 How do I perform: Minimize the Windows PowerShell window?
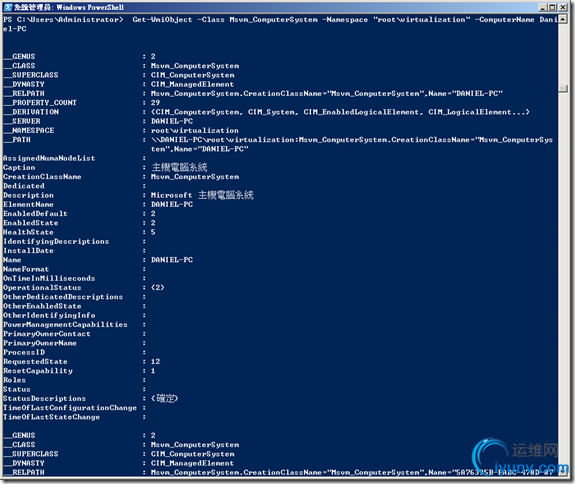pyautogui.click(x=543, y=7)
